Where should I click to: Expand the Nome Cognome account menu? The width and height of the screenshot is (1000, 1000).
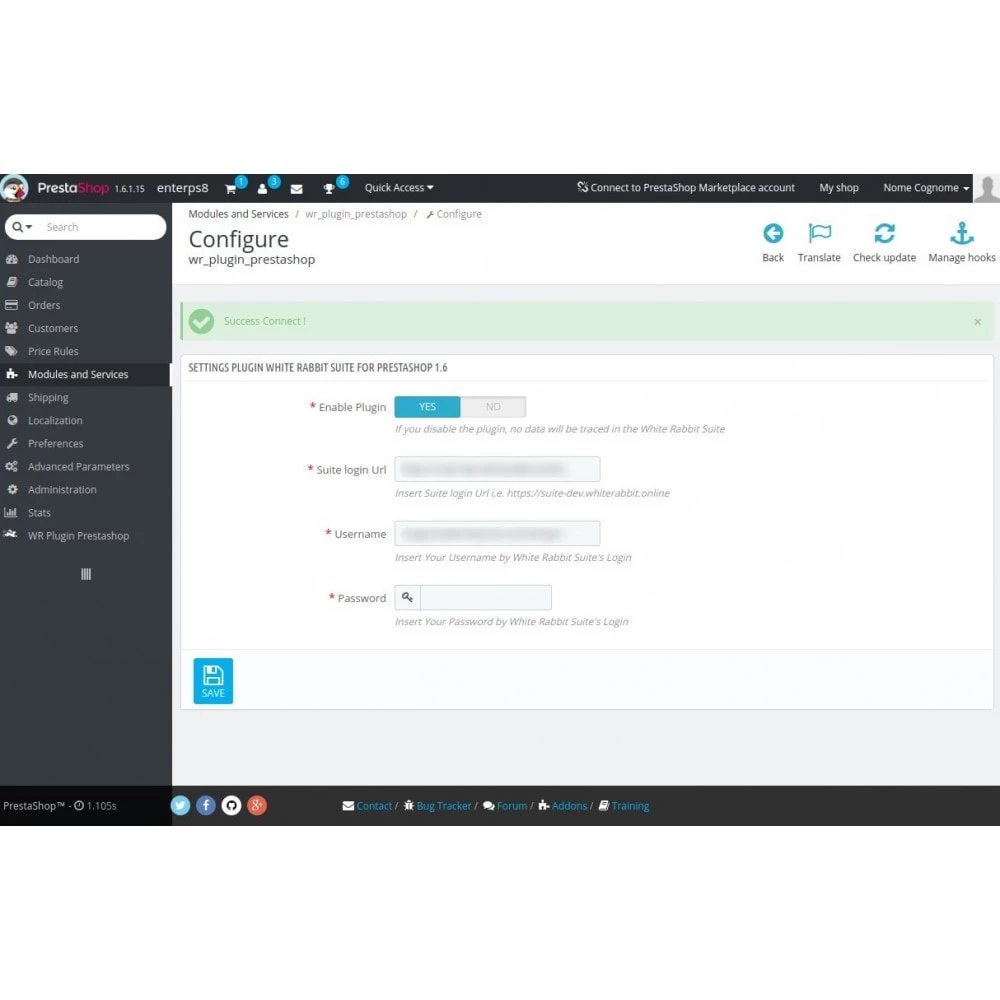coord(925,188)
